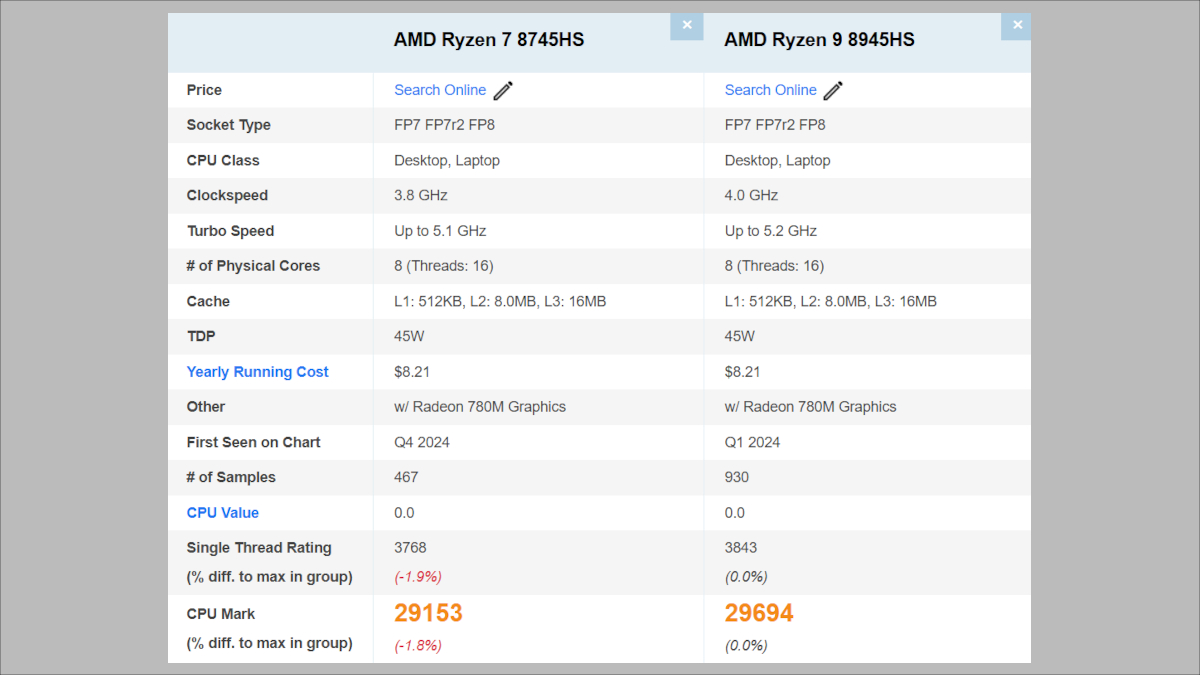
Task: Click the AMD Ryzen 9 8945HS header name
Action: click(x=818, y=39)
